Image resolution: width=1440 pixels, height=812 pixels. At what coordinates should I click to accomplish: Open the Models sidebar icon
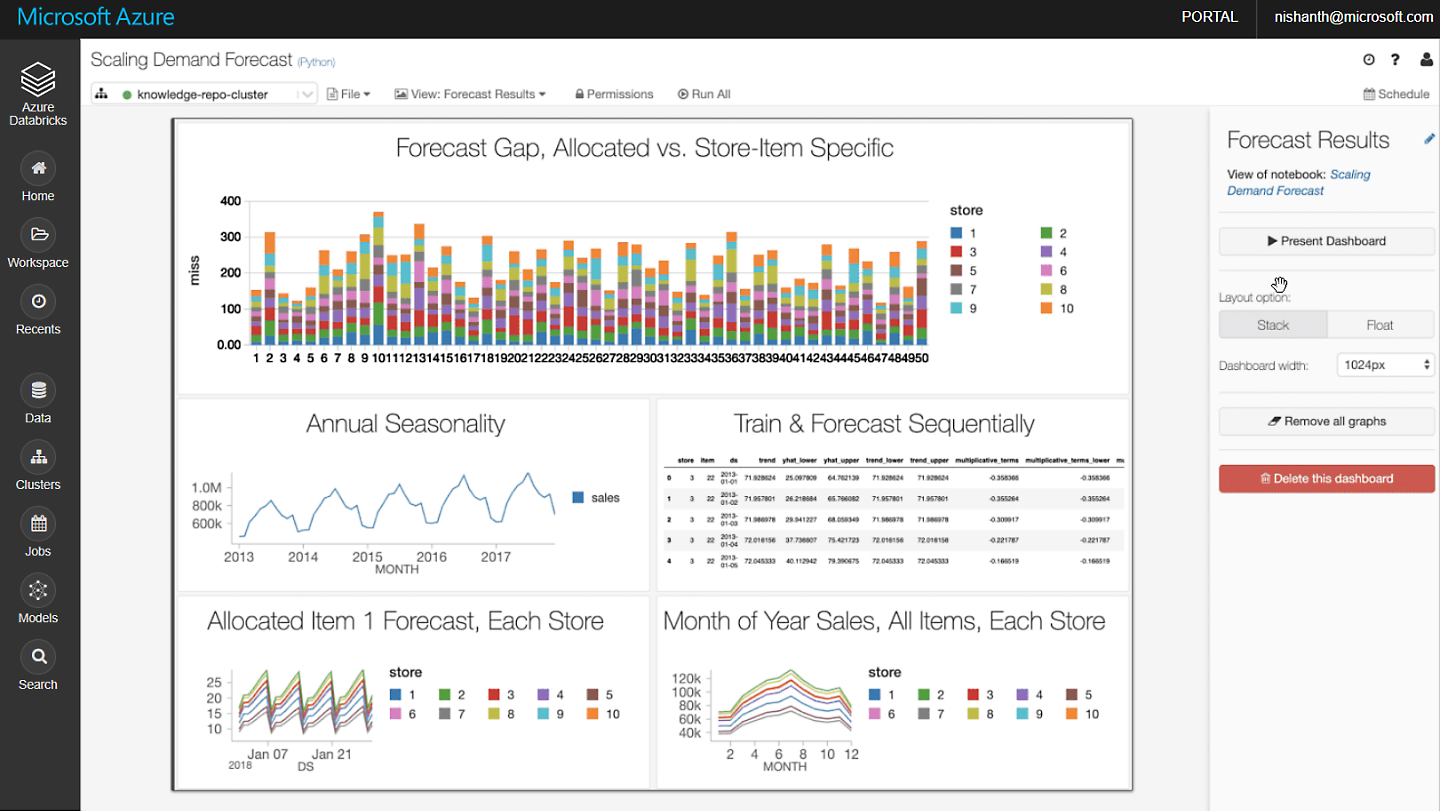pyautogui.click(x=38, y=590)
